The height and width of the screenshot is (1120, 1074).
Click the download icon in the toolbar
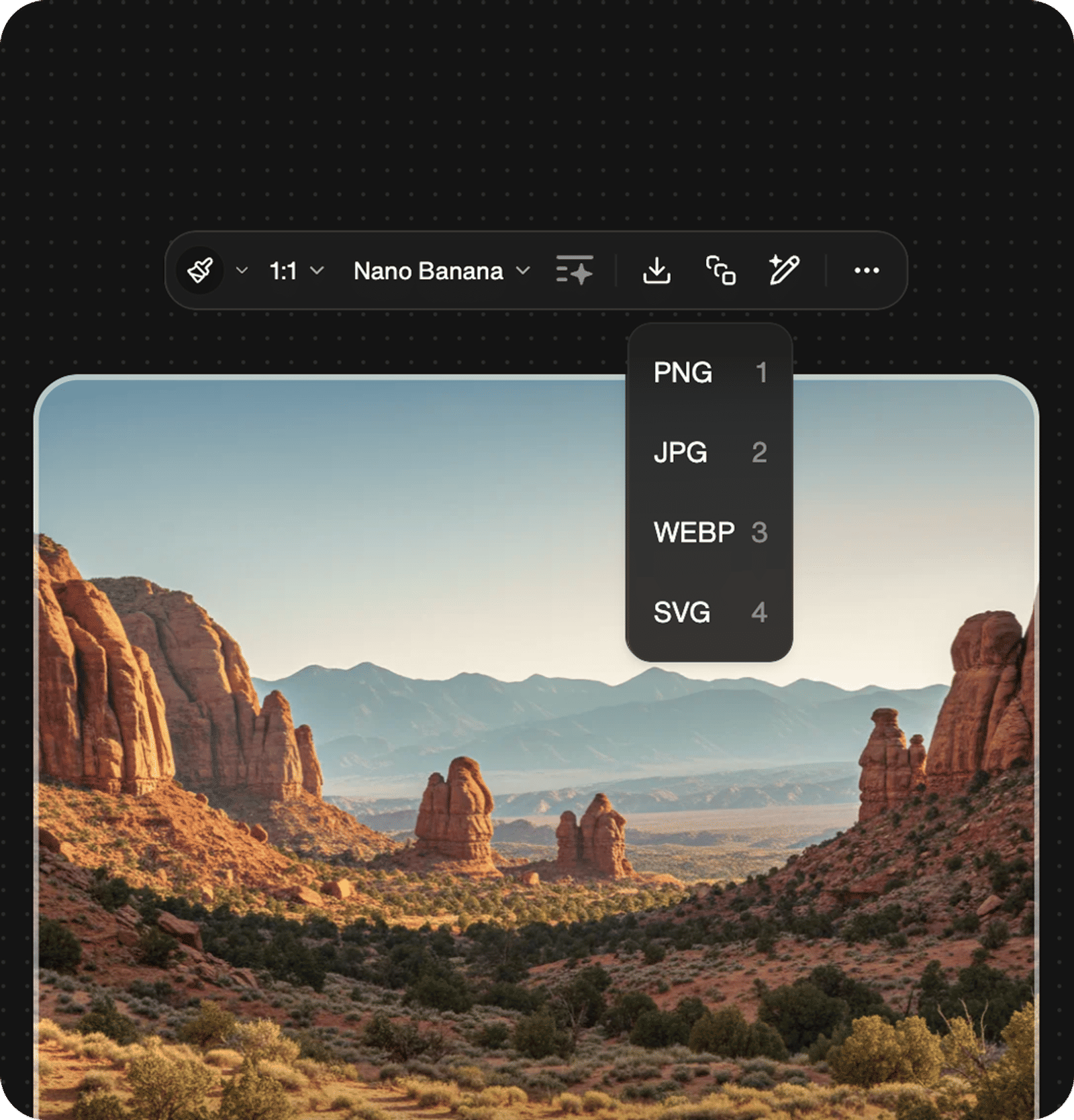656,270
